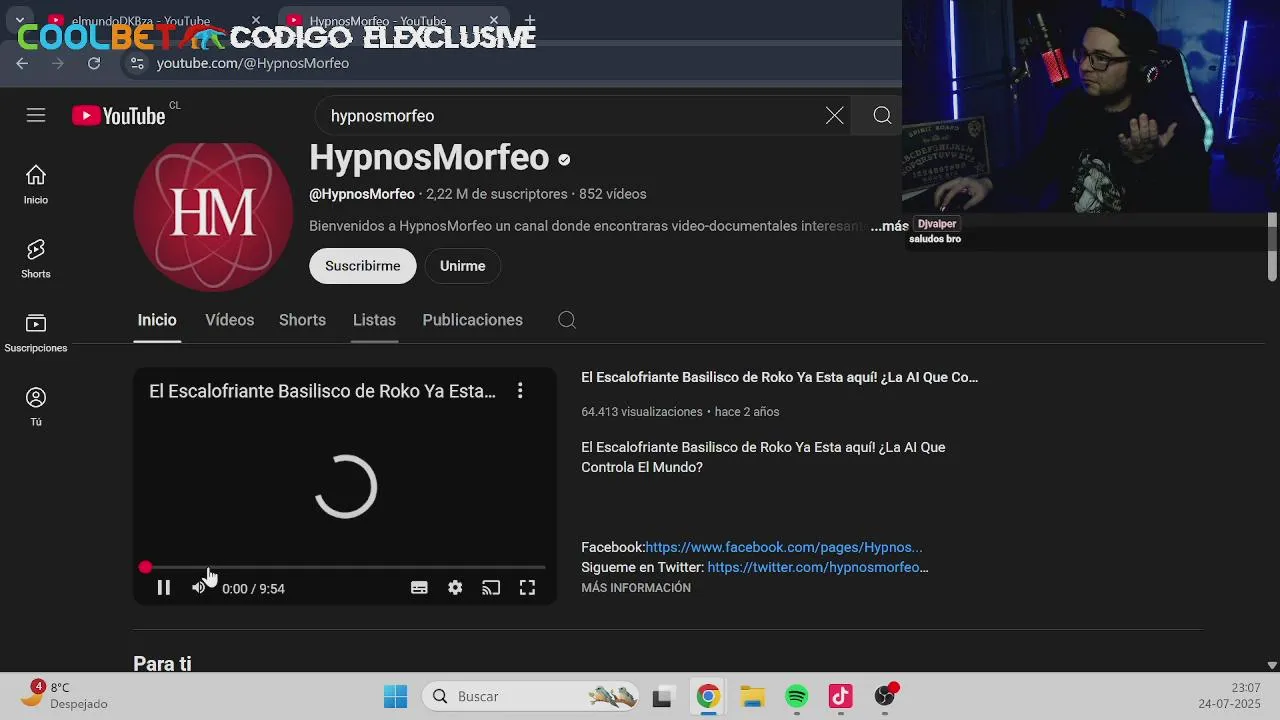This screenshot has height=720, width=1280.
Task: Expand channel description with ...más
Action: 889,226
